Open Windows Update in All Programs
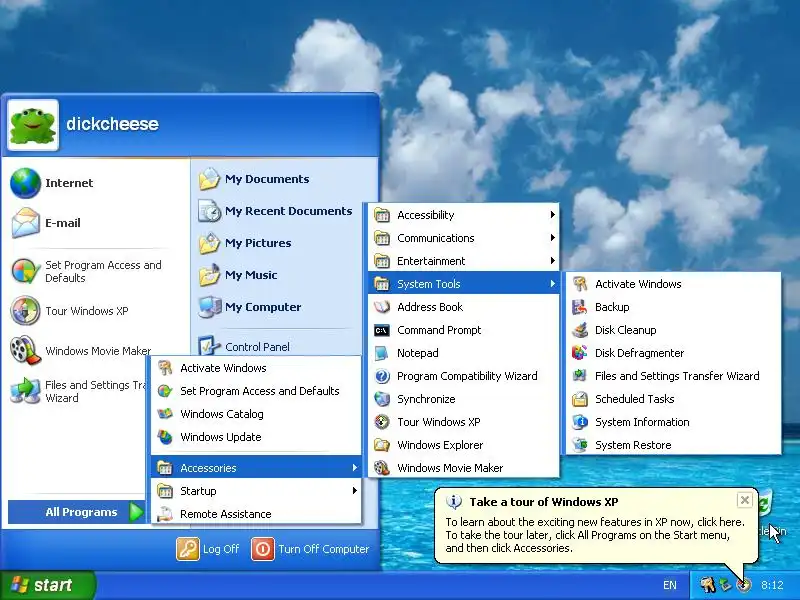The height and width of the screenshot is (600, 800). [256, 437]
